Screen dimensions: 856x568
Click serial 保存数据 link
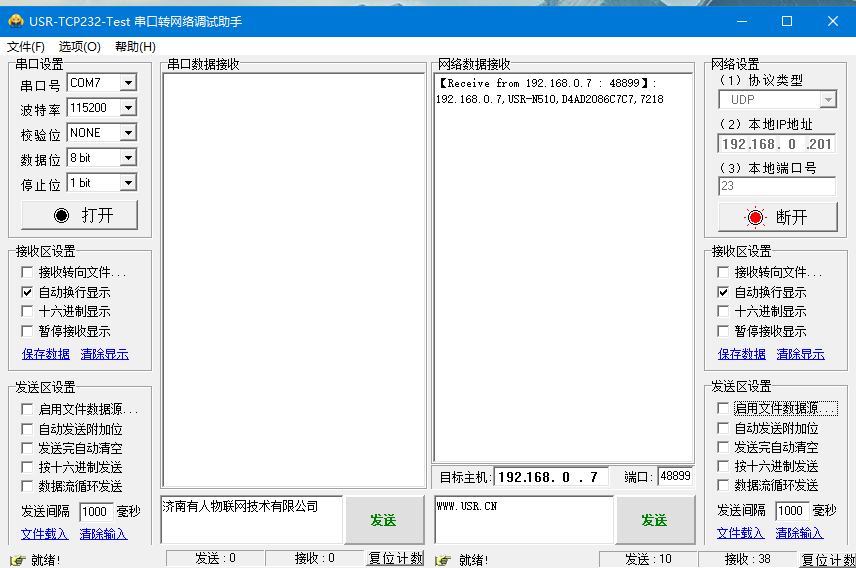pos(46,354)
